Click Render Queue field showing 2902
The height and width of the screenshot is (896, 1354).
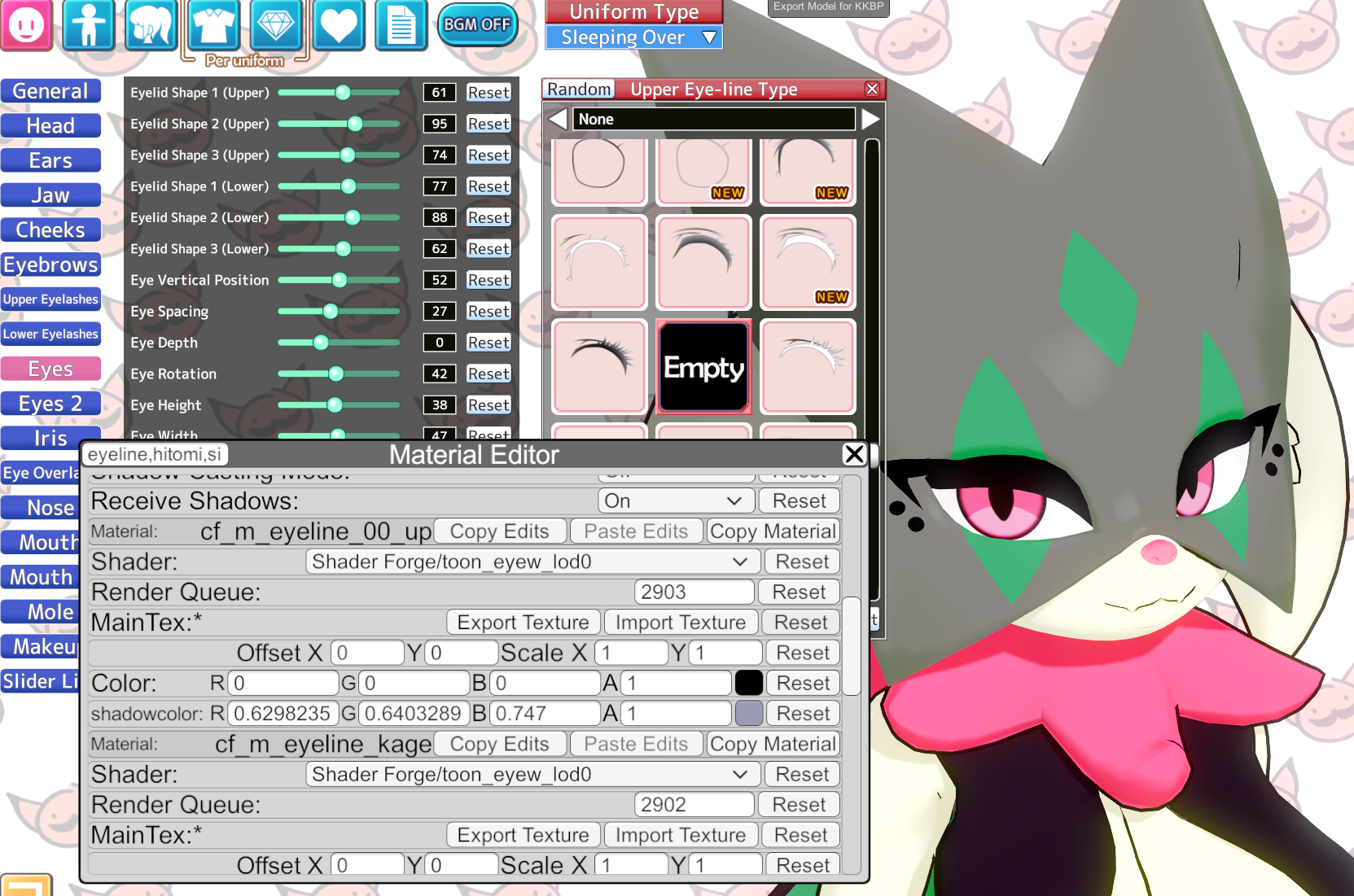[x=694, y=805]
